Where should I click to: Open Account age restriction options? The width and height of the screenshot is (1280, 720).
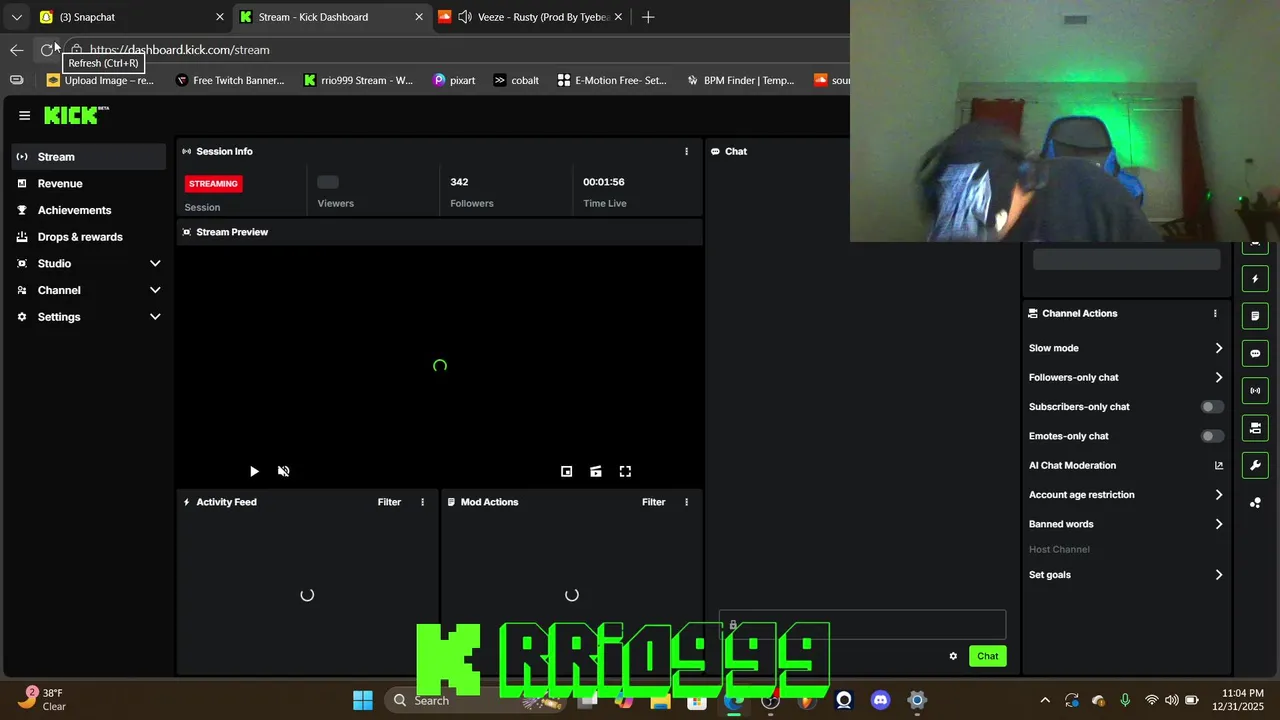(x=1126, y=495)
